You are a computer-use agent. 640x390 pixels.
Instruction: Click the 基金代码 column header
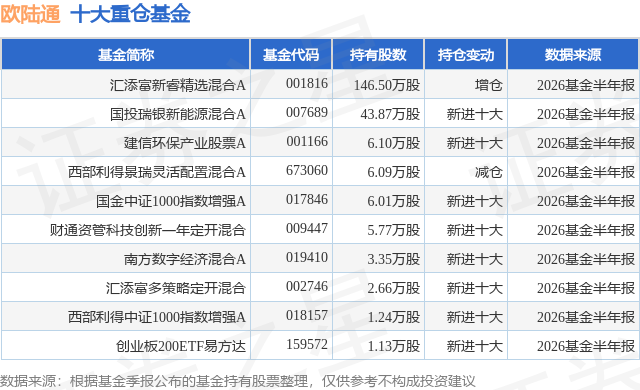pyautogui.click(x=291, y=54)
